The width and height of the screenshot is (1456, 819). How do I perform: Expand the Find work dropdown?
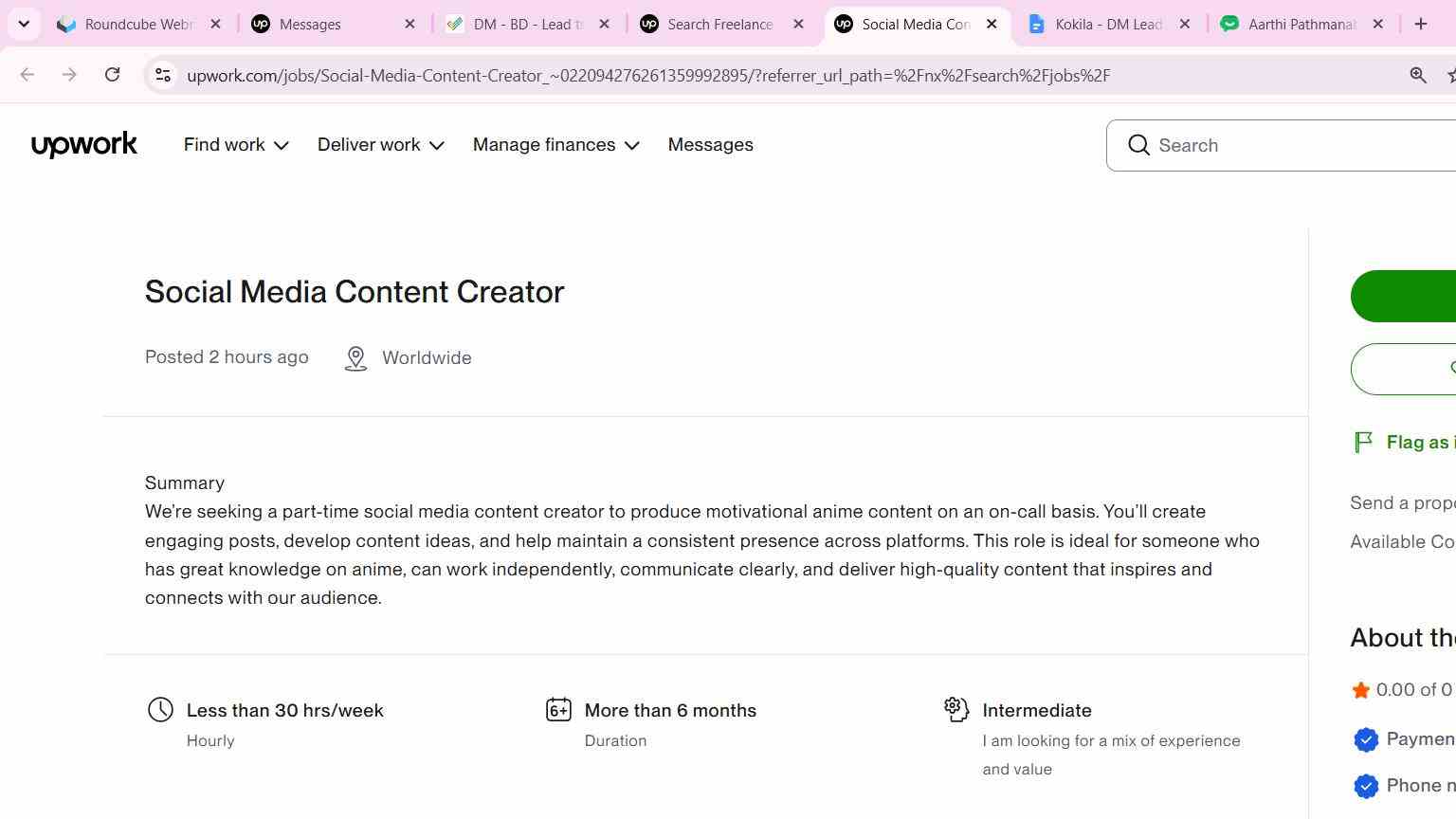click(236, 145)
